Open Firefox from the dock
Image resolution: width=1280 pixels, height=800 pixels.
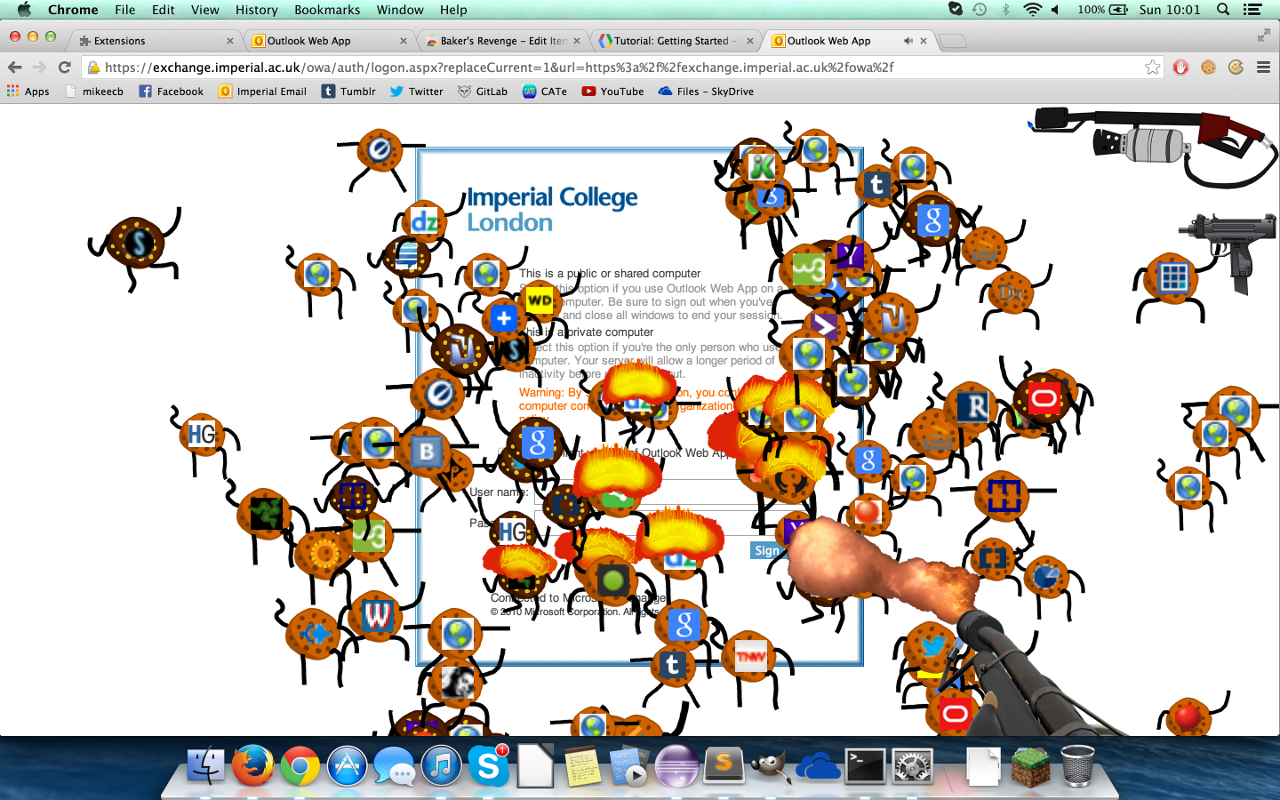click(253, 767)
